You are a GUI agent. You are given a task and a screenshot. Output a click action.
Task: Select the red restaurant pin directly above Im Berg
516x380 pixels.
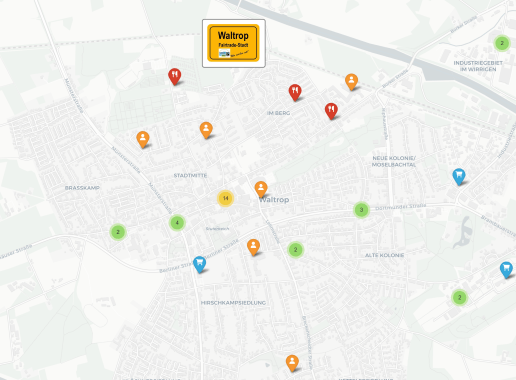click(x=295, y=92)
